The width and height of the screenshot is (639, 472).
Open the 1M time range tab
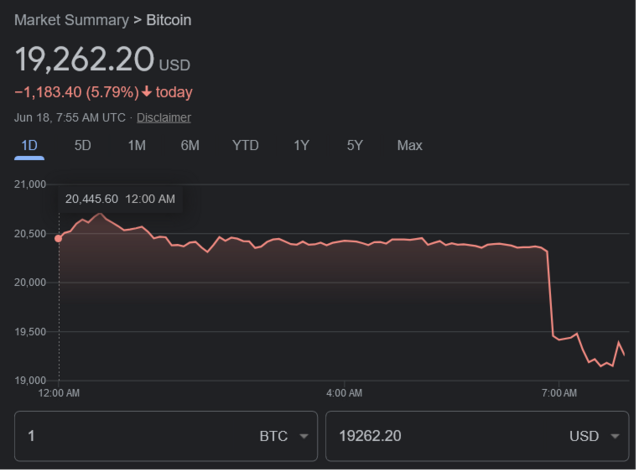click(137, 146)
